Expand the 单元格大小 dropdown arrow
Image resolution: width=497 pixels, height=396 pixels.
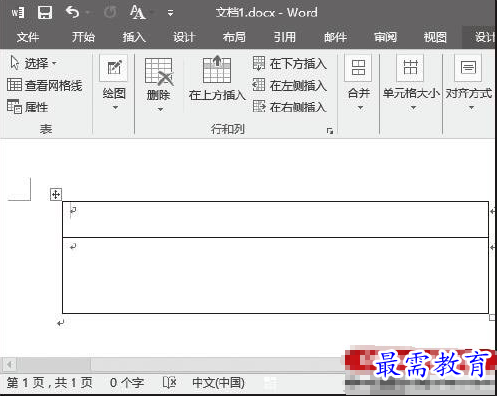[413, 108]
